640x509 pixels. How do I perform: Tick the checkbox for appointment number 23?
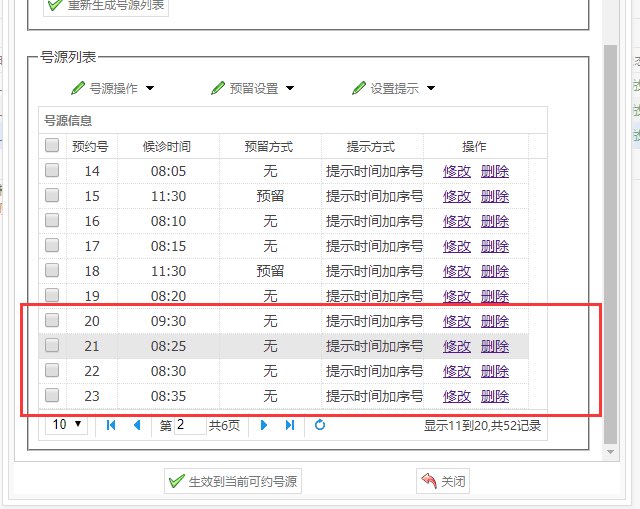[x=52, y=395]
